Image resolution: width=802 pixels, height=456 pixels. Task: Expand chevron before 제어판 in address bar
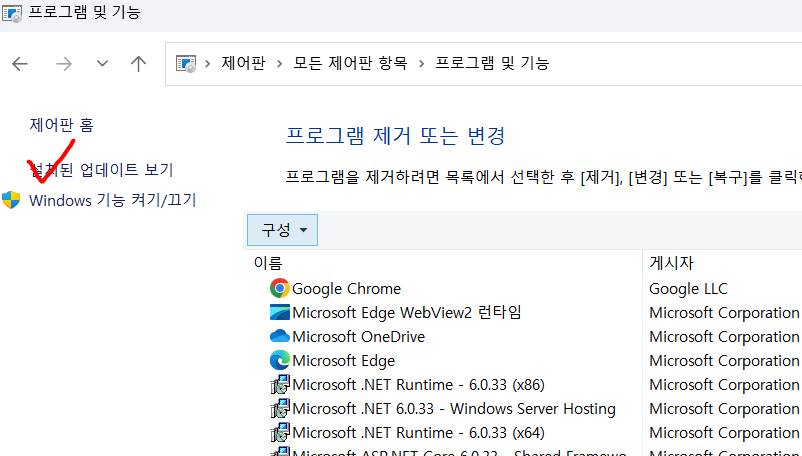tap(208, 64)
